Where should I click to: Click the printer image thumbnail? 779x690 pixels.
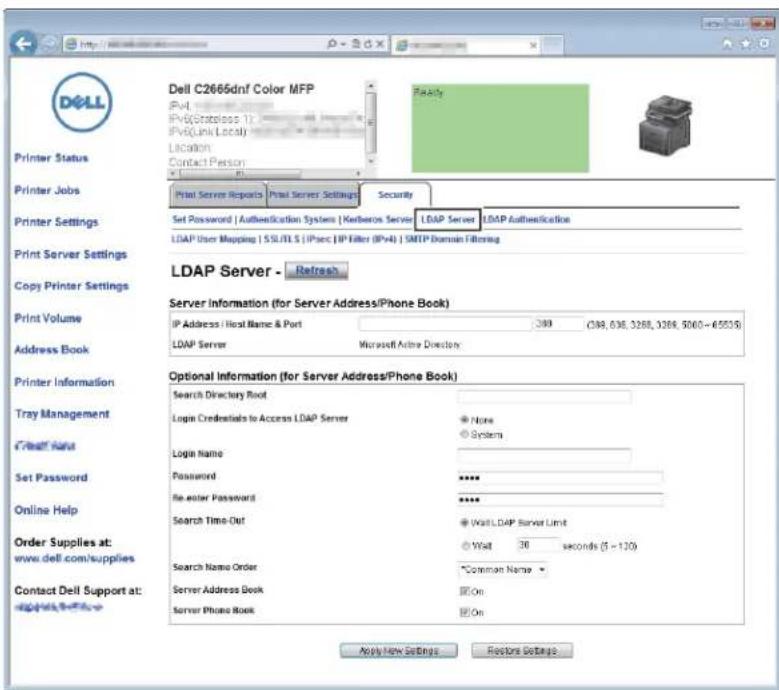point(665,124)
